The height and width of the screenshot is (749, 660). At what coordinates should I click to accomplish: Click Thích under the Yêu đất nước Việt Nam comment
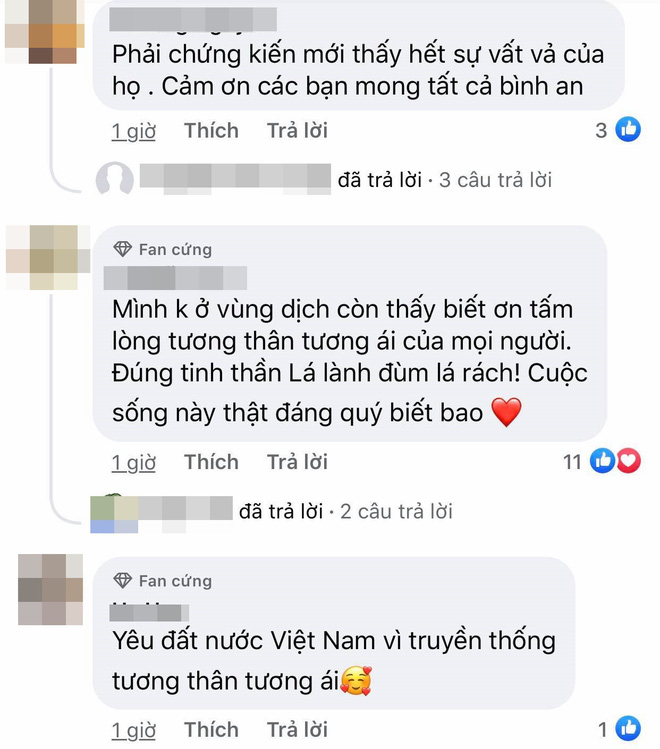click(x=211, y=729)
